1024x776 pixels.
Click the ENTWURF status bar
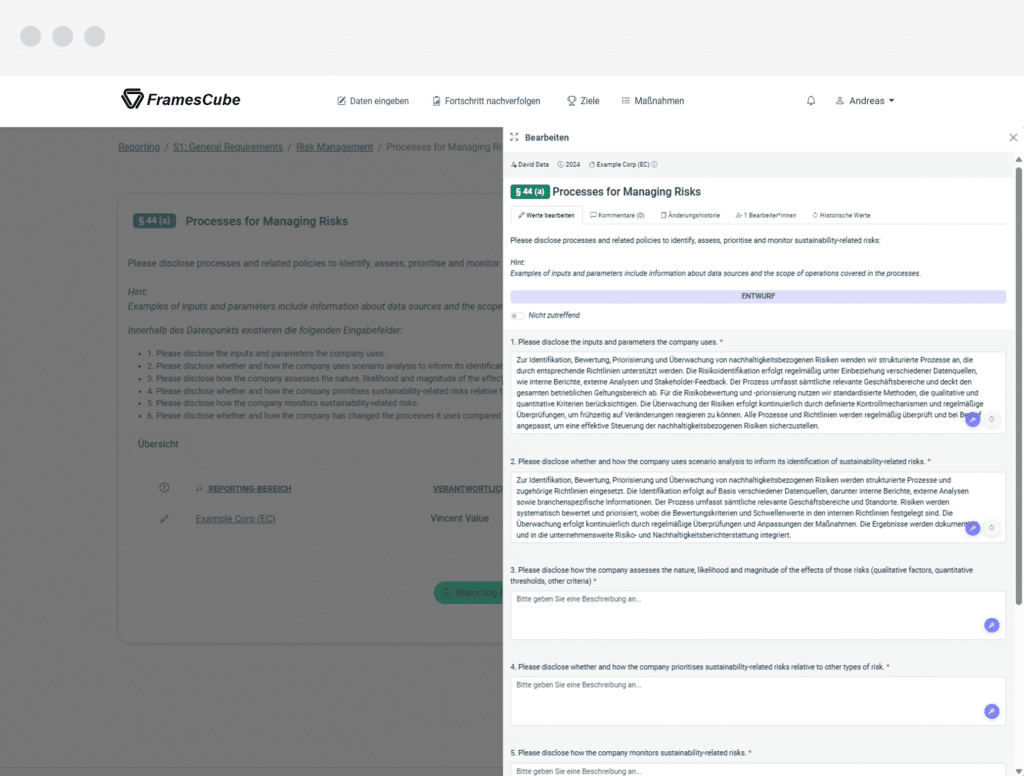click(x=758, y=296)
